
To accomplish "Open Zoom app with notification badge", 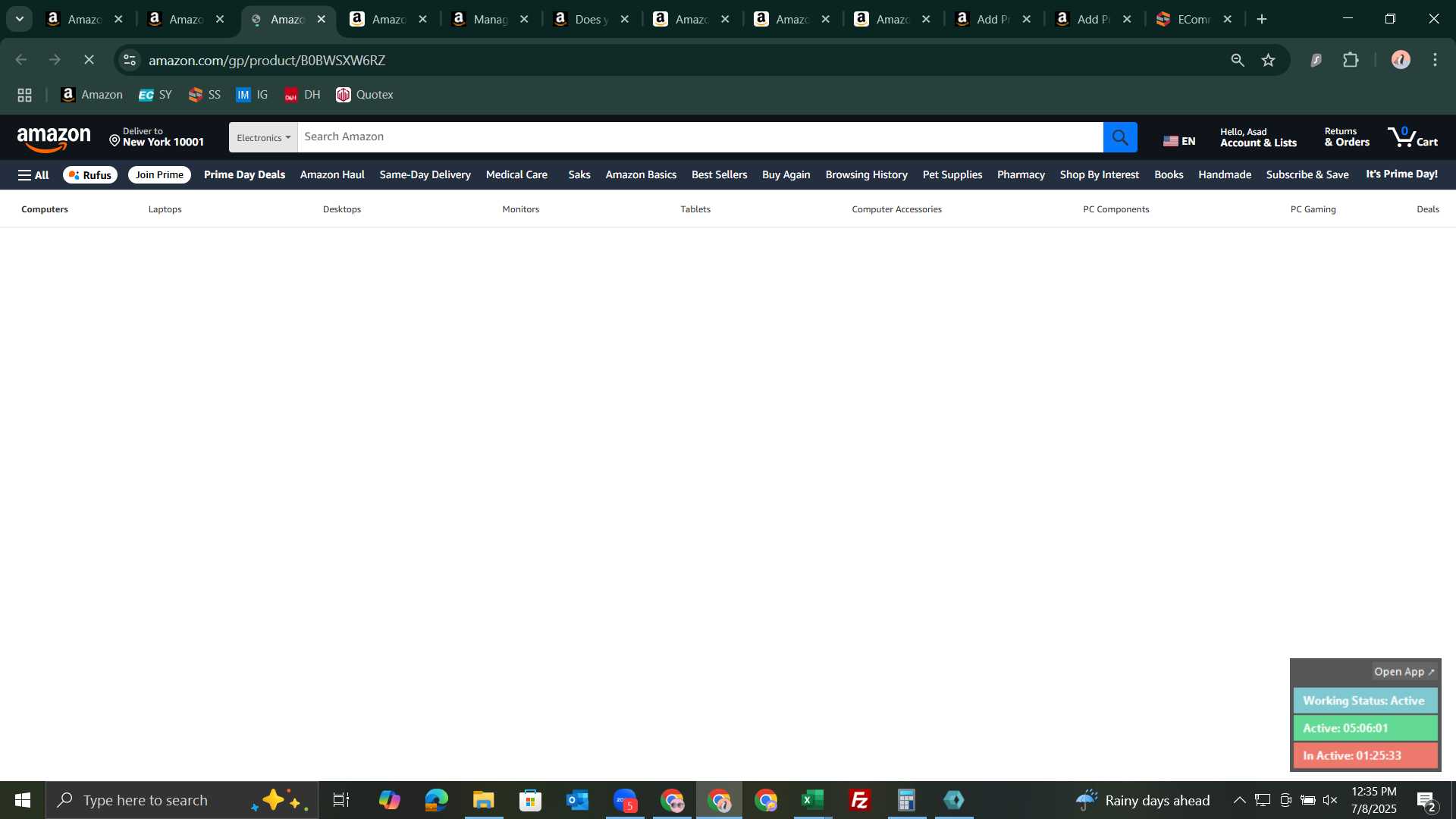I will pyautogui.click(x=625, y=800).
